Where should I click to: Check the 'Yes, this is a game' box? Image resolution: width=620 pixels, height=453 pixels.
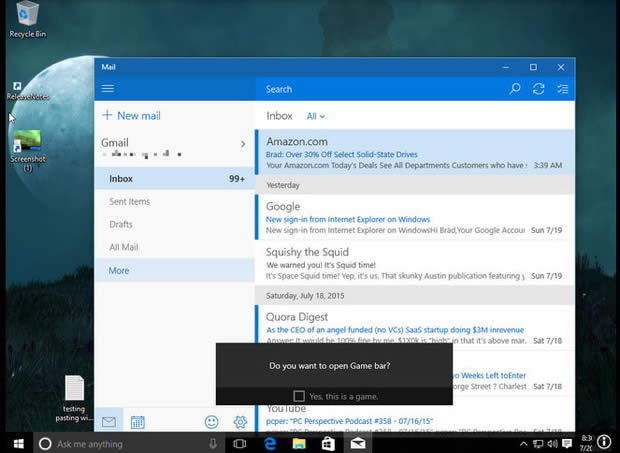coord(299,396)
